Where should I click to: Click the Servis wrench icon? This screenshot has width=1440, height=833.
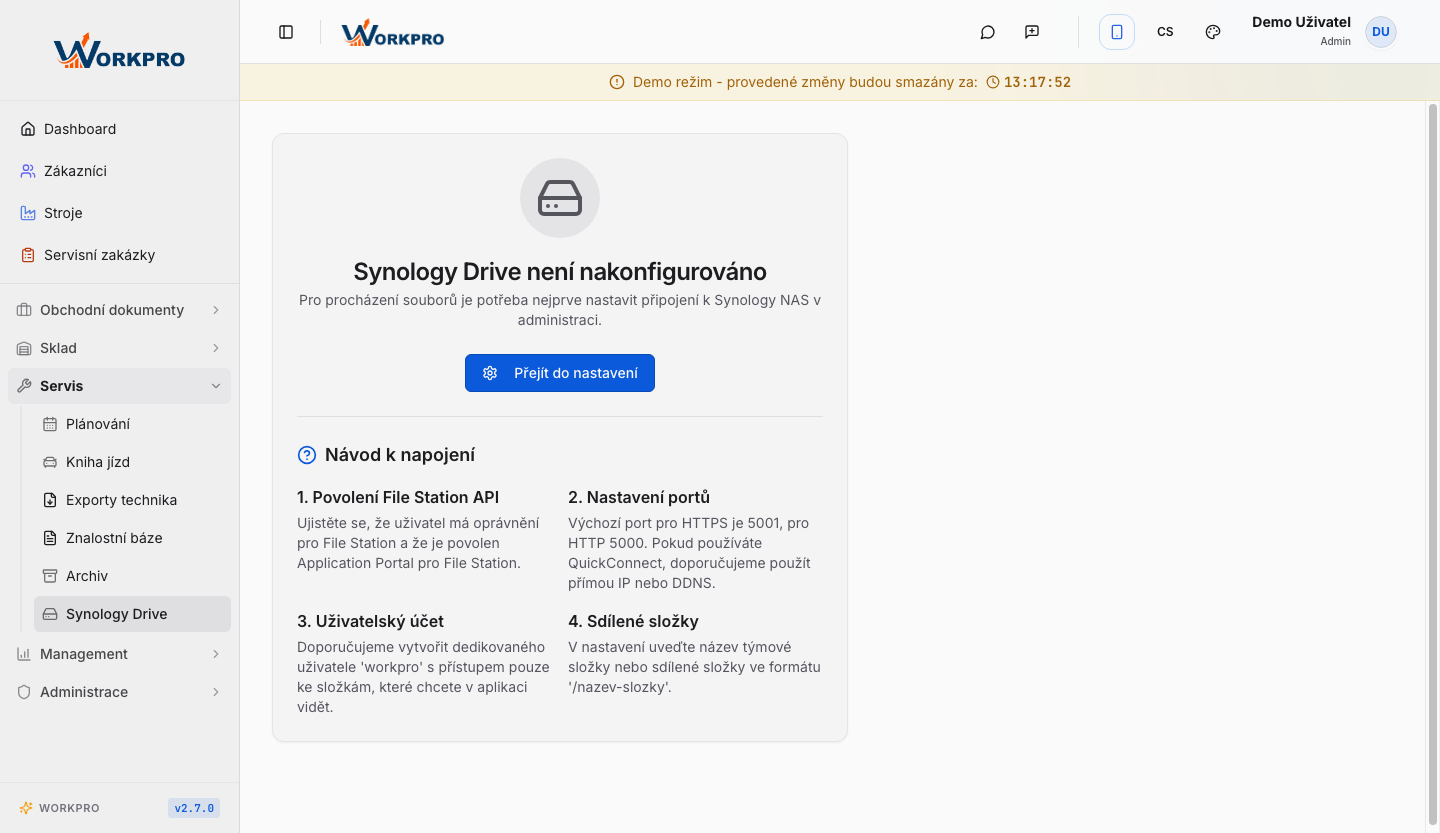[24, 386]
